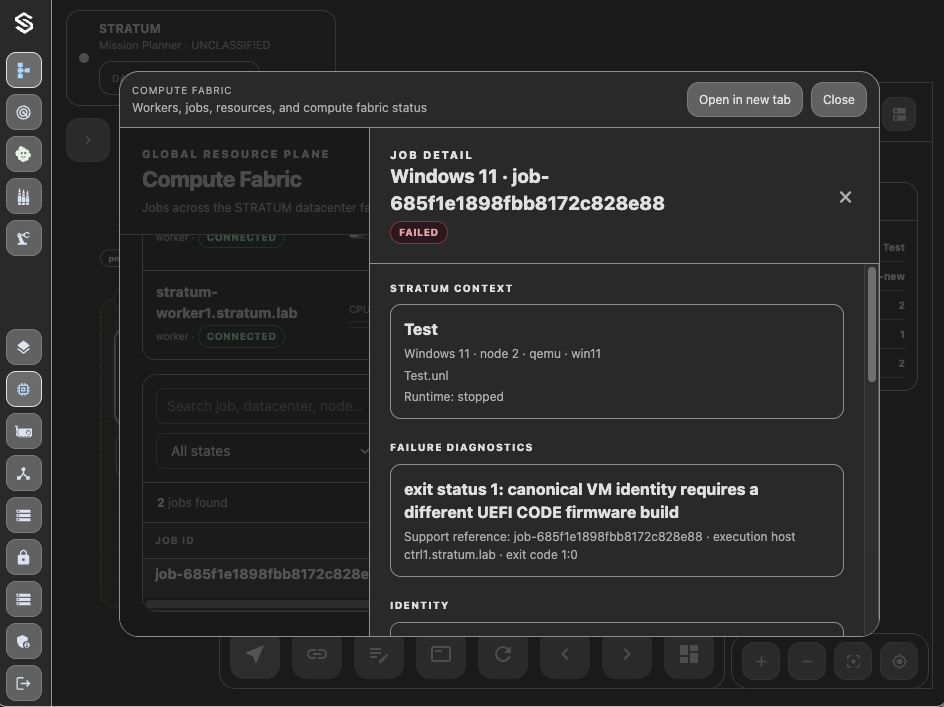Click Windows 11 · node 2 · qemu · win11 line
The height and width of the screenshot is (707, 944).
[x=503, y=354]
